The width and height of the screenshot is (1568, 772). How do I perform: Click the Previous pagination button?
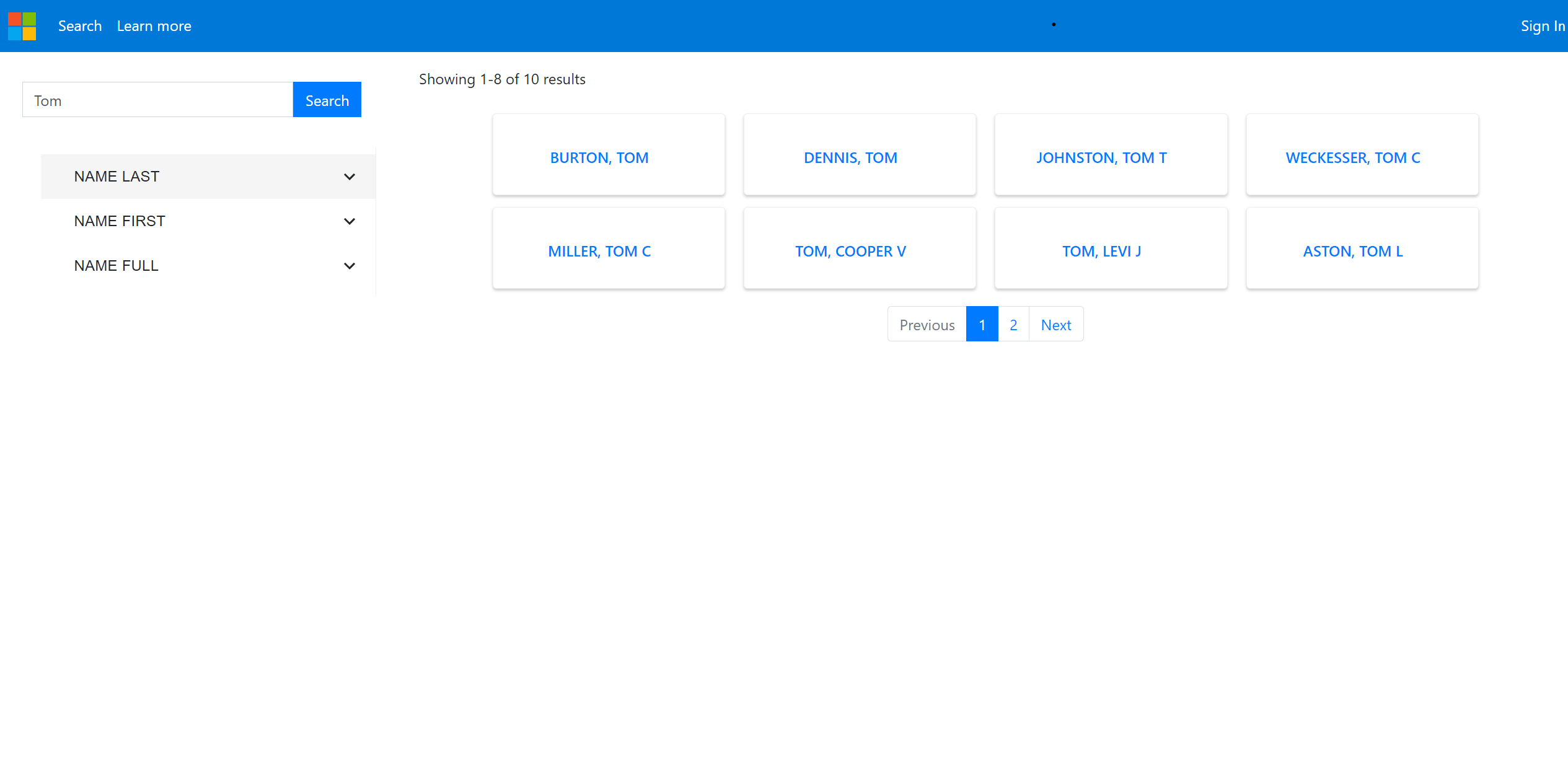[x=927, y=325]
